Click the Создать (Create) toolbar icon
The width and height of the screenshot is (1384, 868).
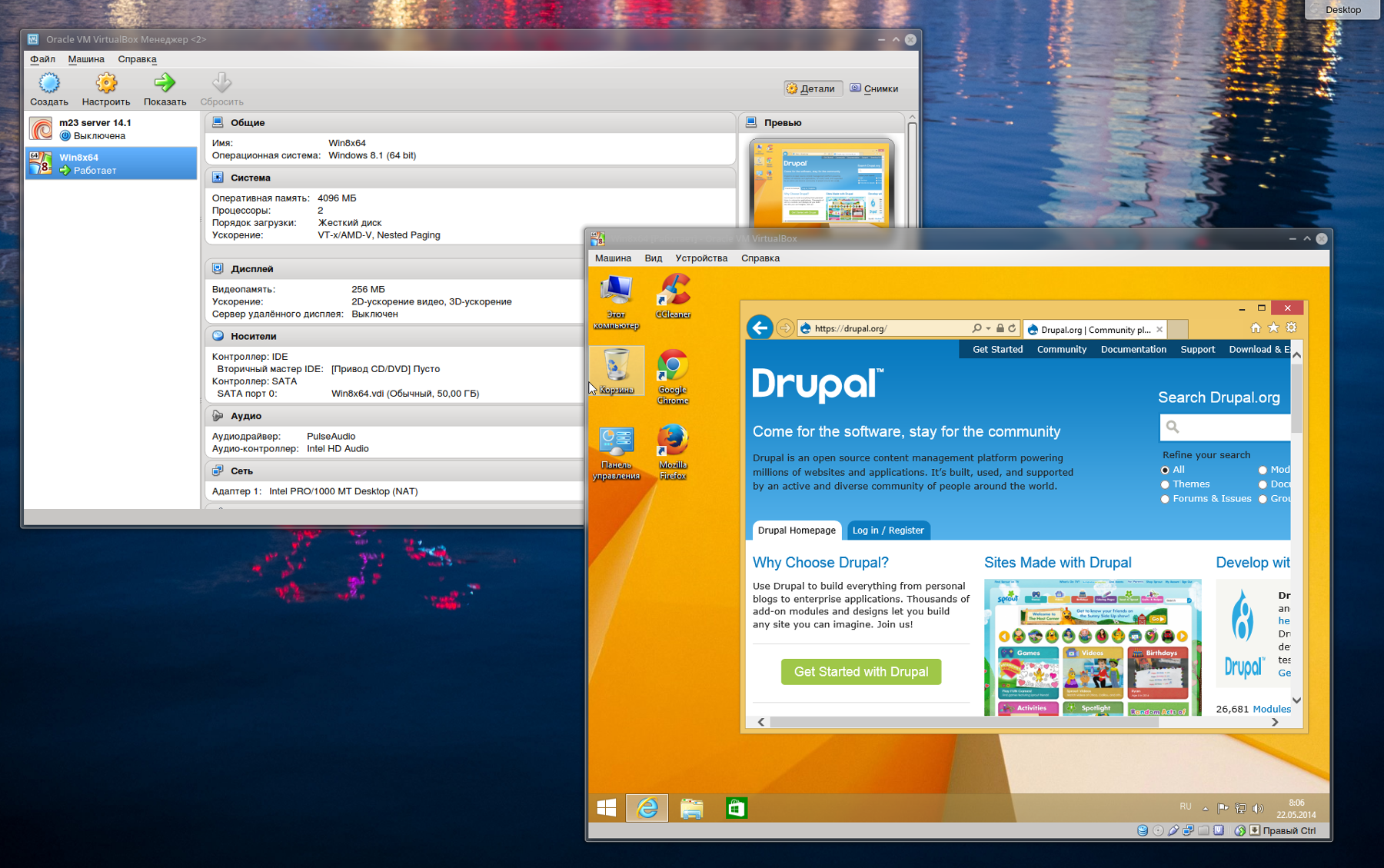tap(48, 83)
